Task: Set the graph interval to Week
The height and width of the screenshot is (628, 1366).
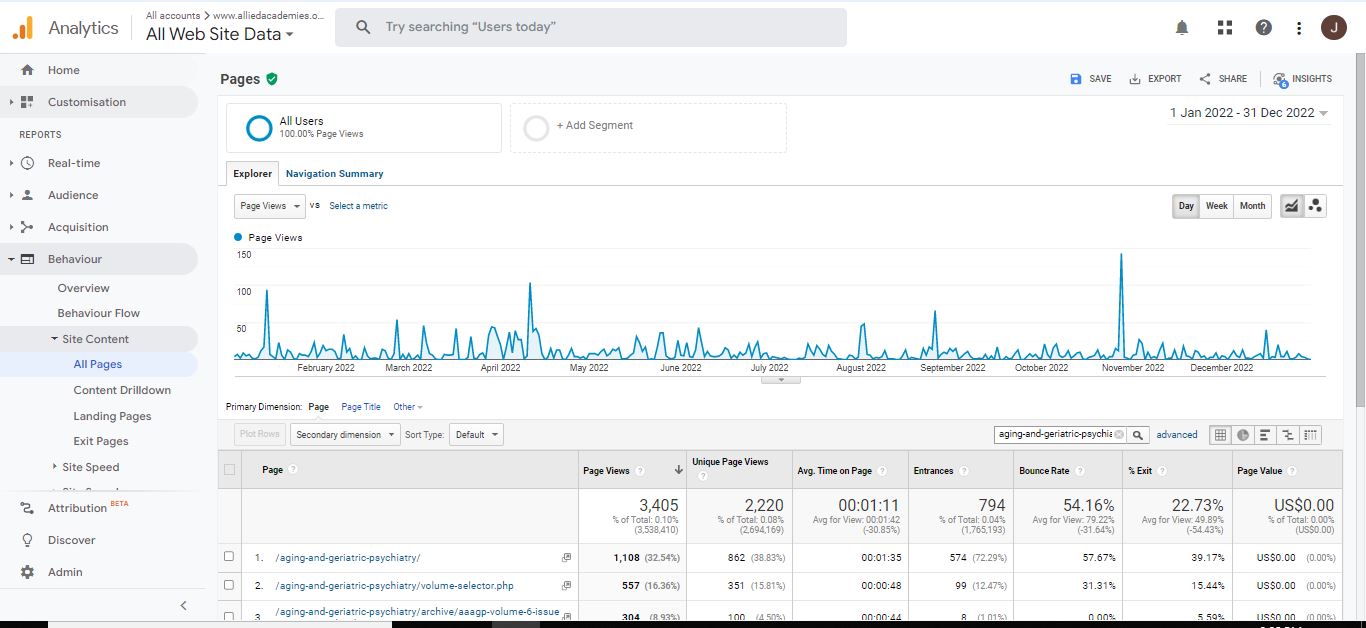Action: [x=1216, y=206]
